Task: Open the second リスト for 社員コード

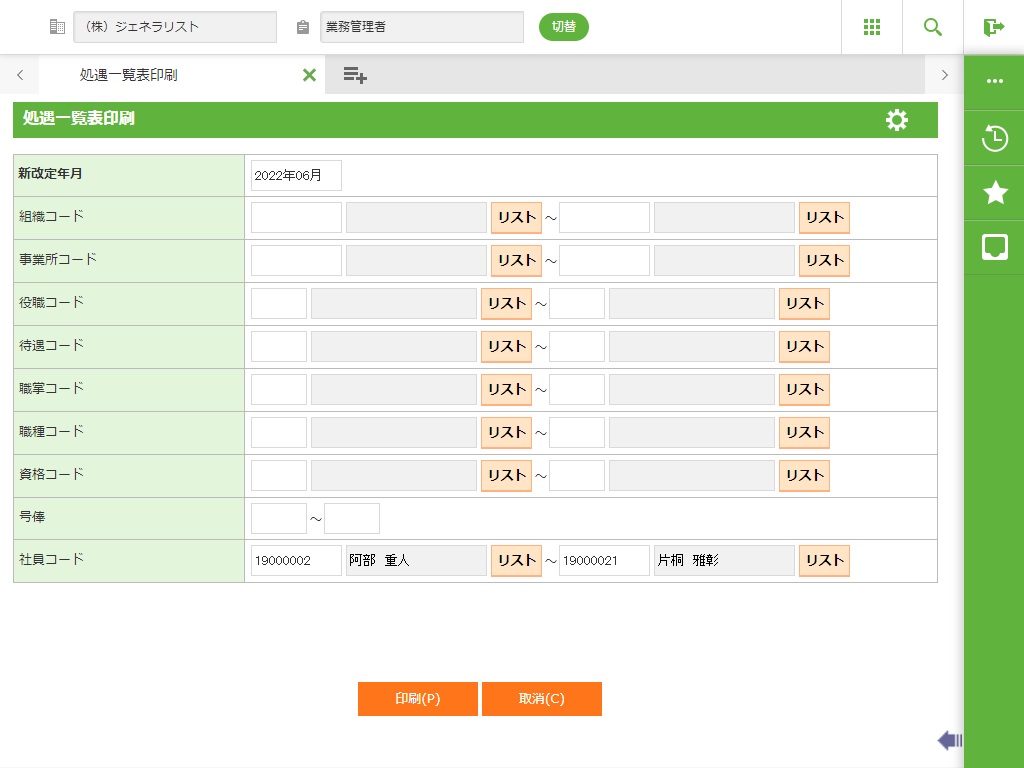Action: click(824, 561)
